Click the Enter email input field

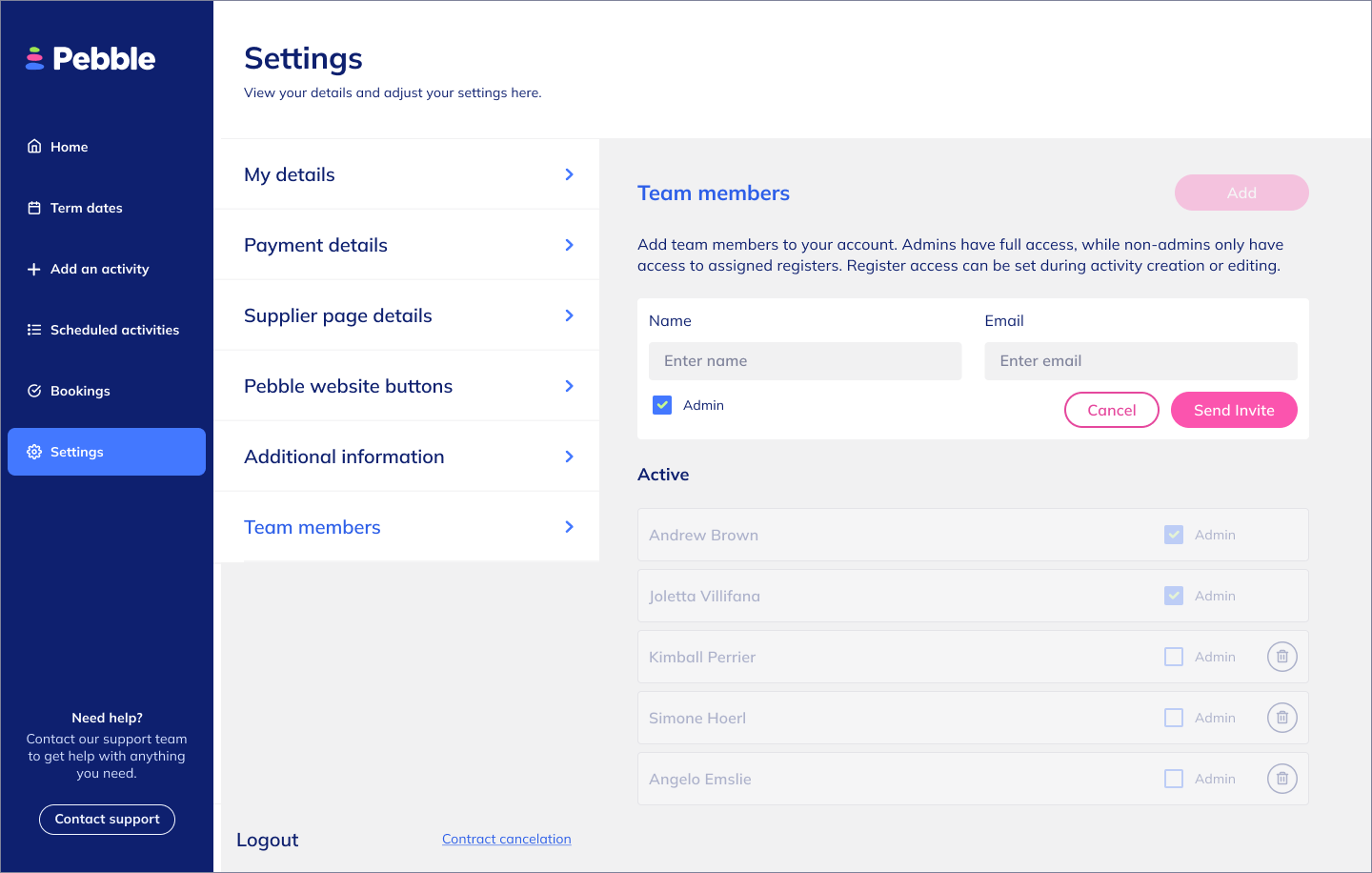coord(1140,361)
